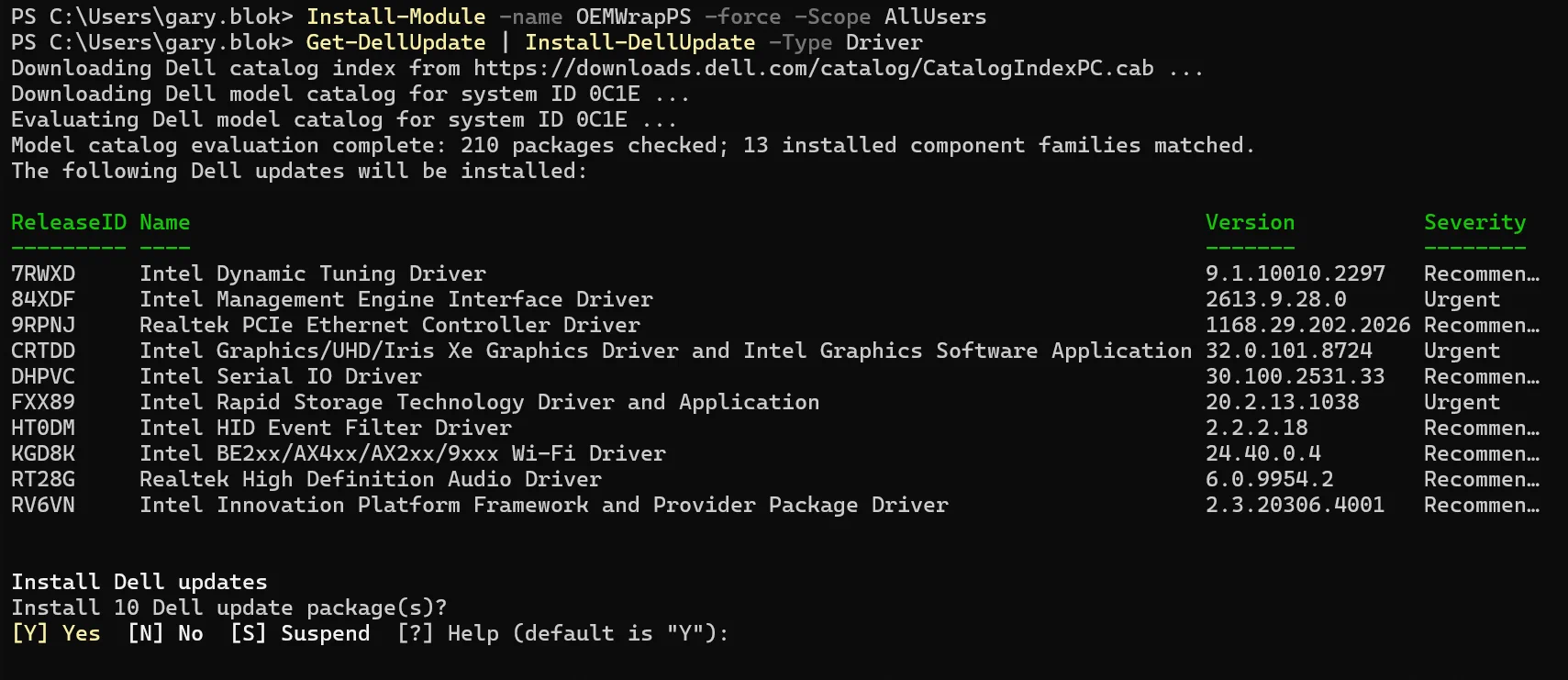The image size is (1568, 680).
Task: Click Intel HID Event Filter Driver
Action: (x=326, y=428)
